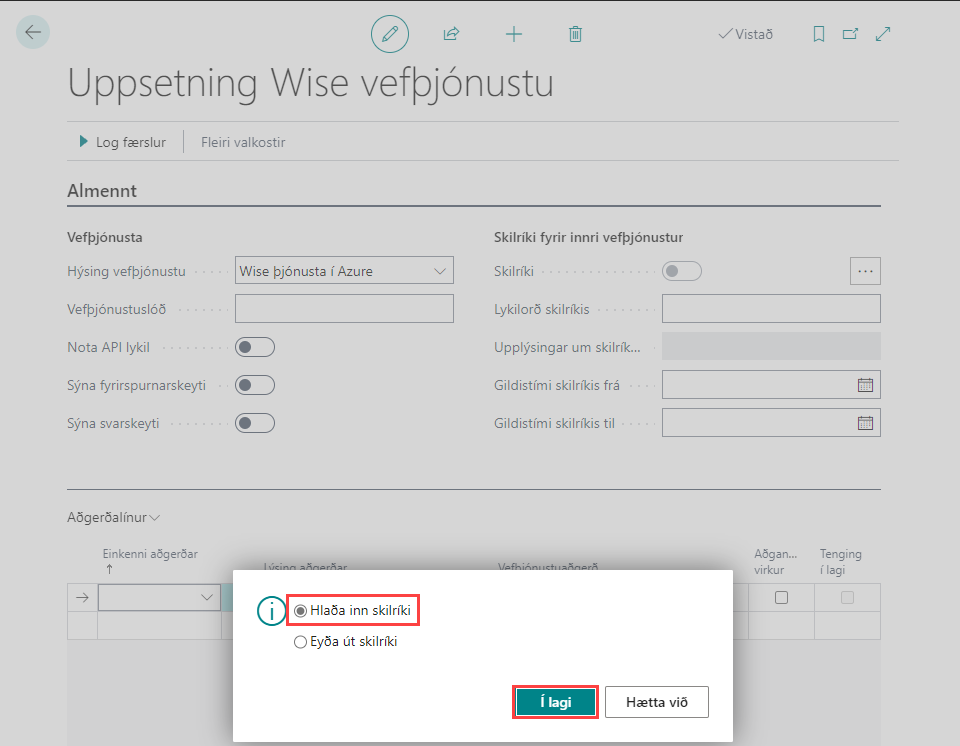Click the back arrow button
The width and height of the screenshot is (960, 746).
[33, 33]
